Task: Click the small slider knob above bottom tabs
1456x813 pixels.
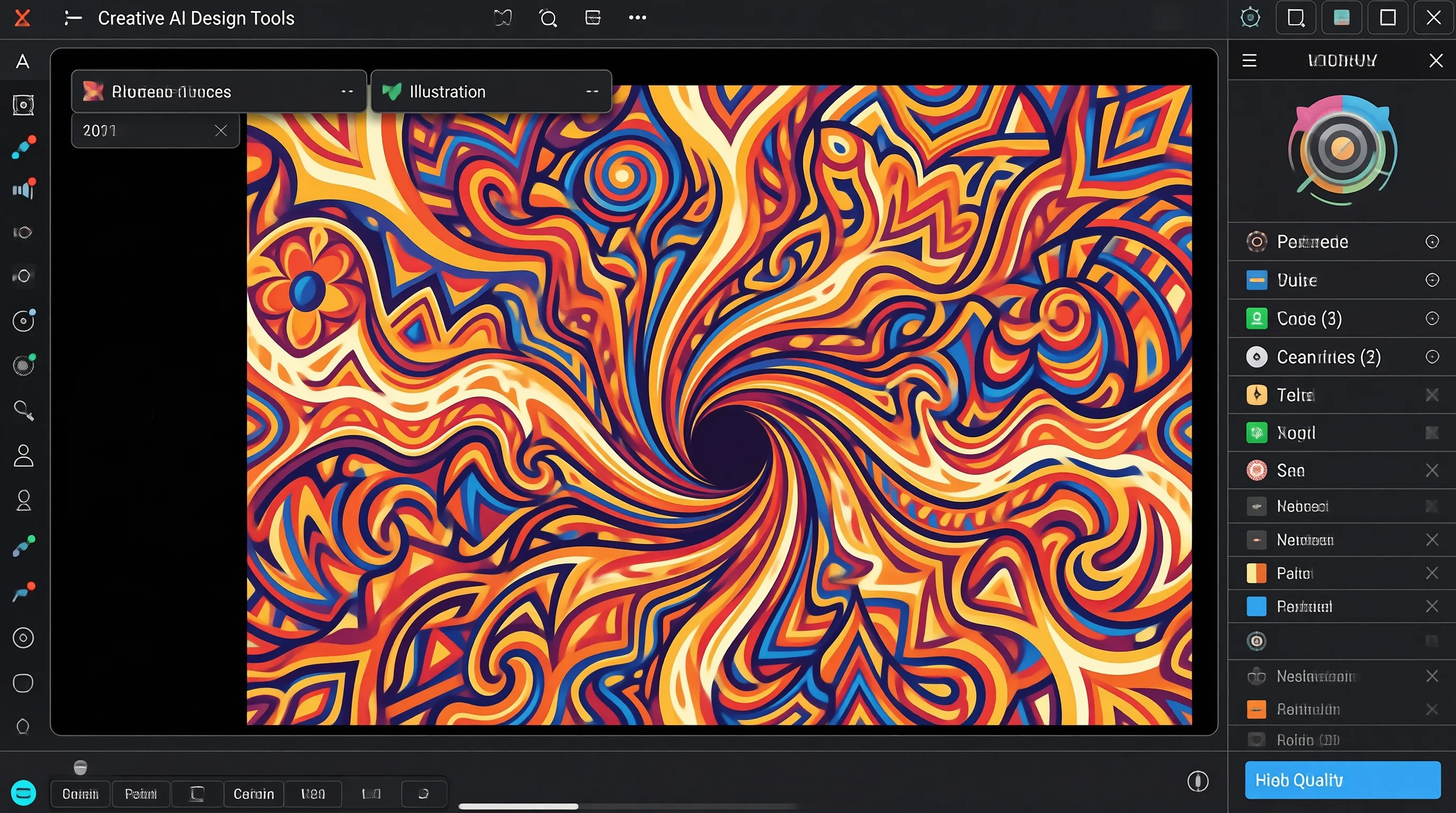Action: [80, 767]
